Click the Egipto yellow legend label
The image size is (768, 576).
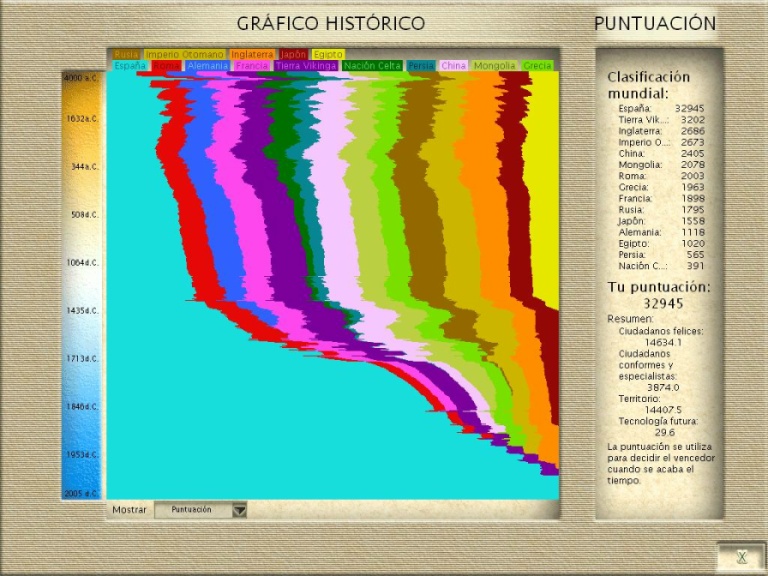[x=327, y=54]
